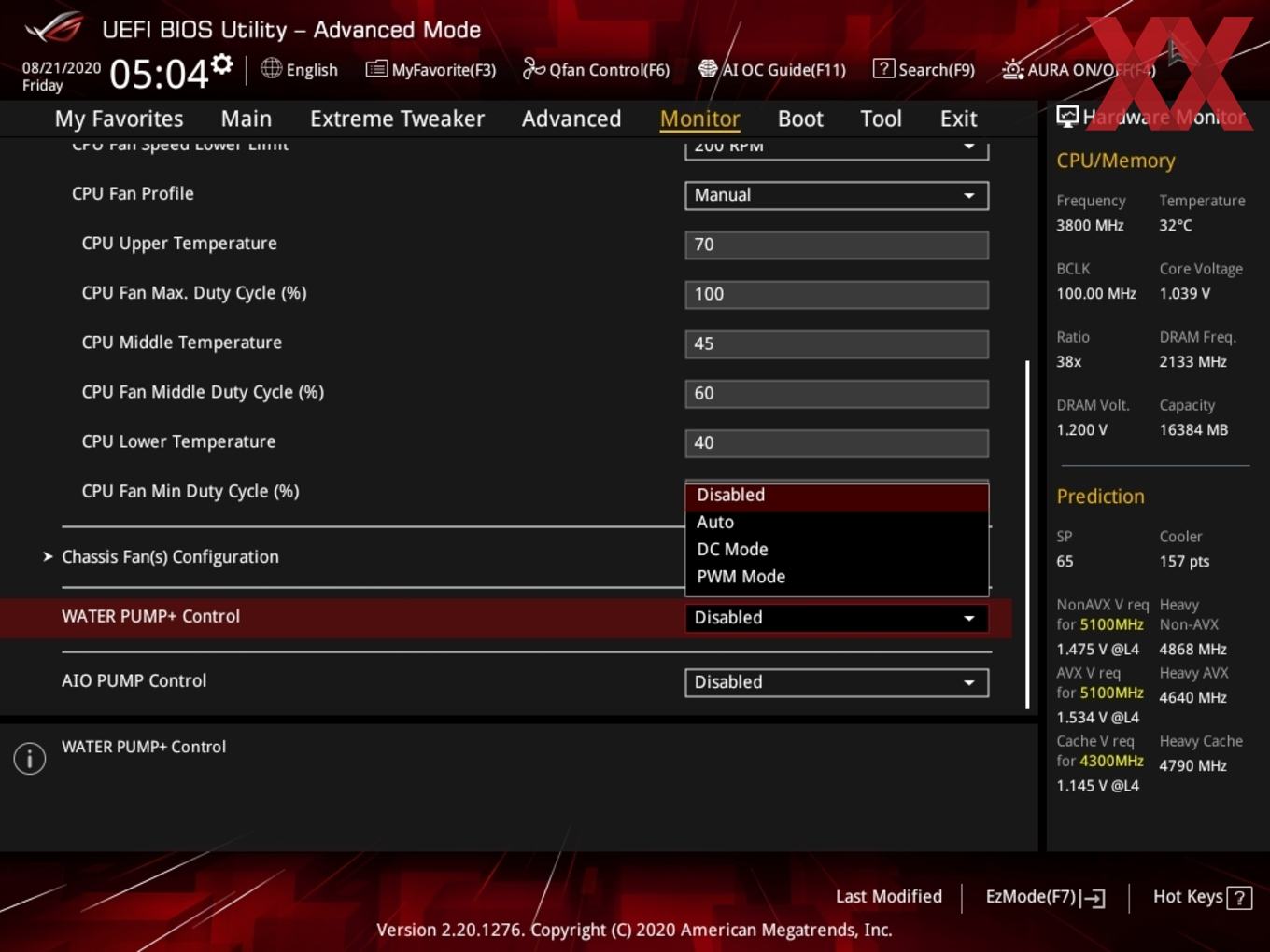Select the CPU Fan Profile label
The image size is (1270, 952).
(x=133, y=193)
